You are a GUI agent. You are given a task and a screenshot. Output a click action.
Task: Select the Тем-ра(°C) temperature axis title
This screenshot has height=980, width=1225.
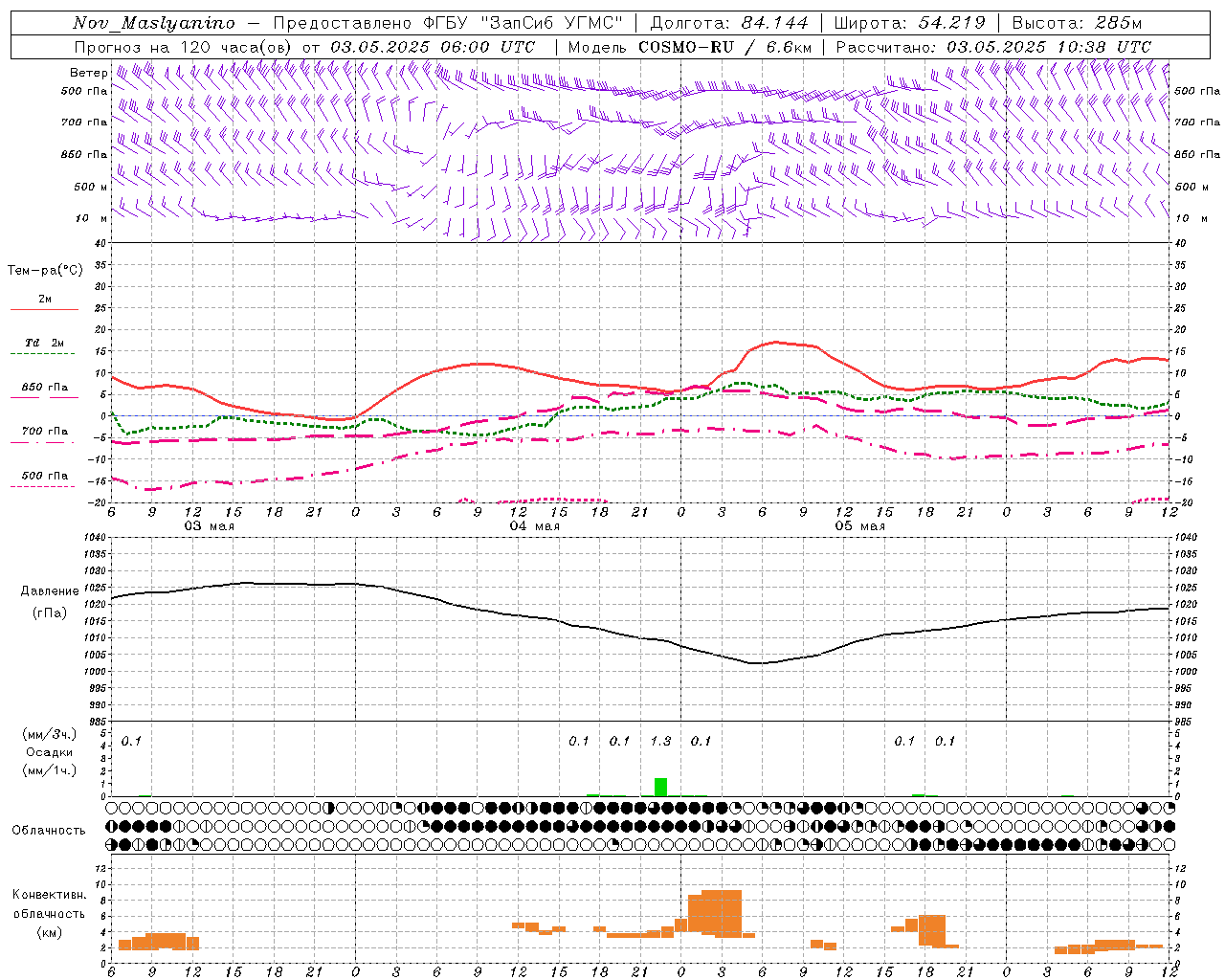[x=45, y=271]
